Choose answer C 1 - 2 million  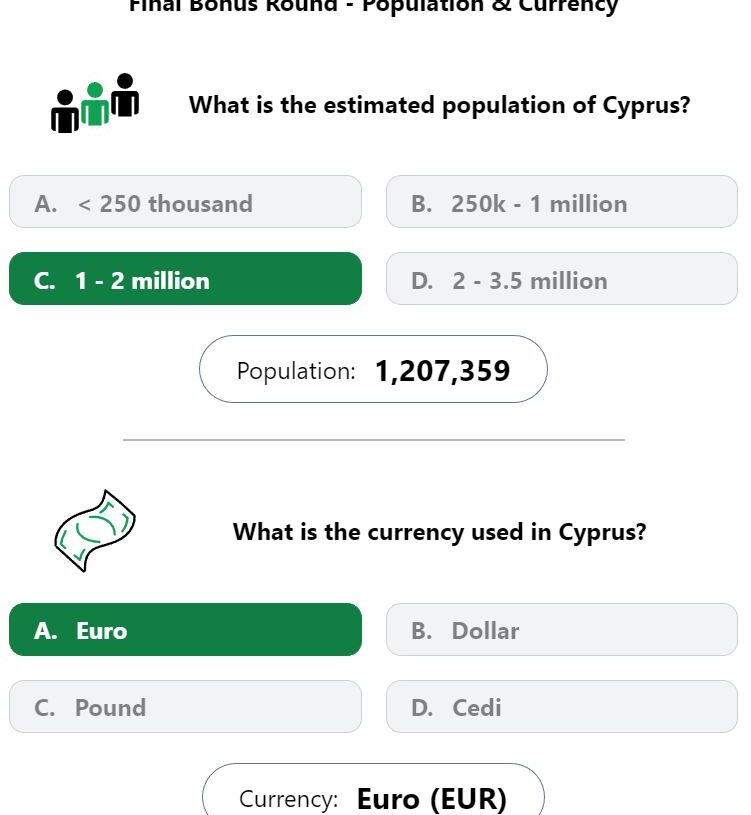coord(186,279)
